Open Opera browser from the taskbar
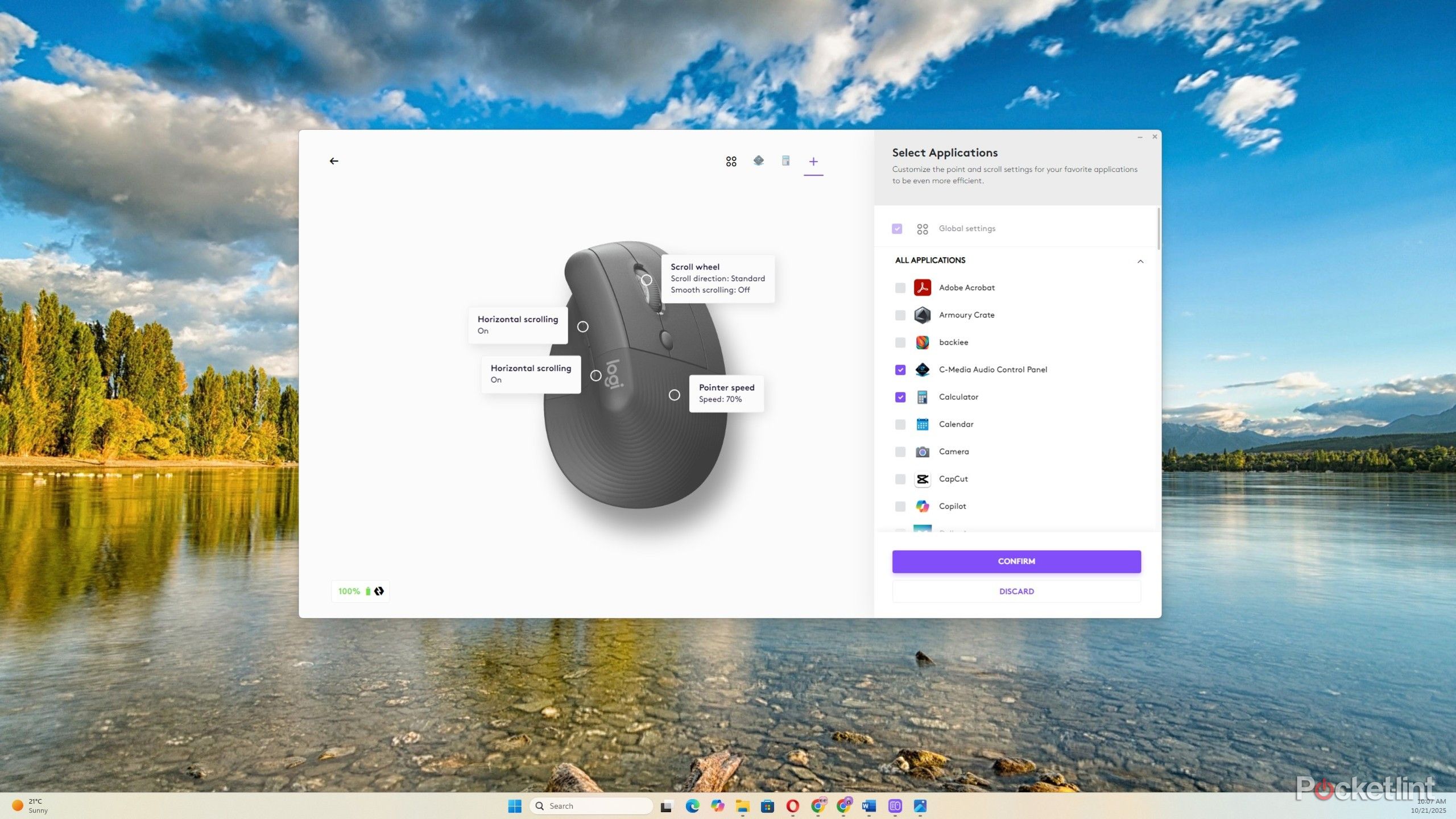This screenshot has width=1456, height=819. point(792,806)
